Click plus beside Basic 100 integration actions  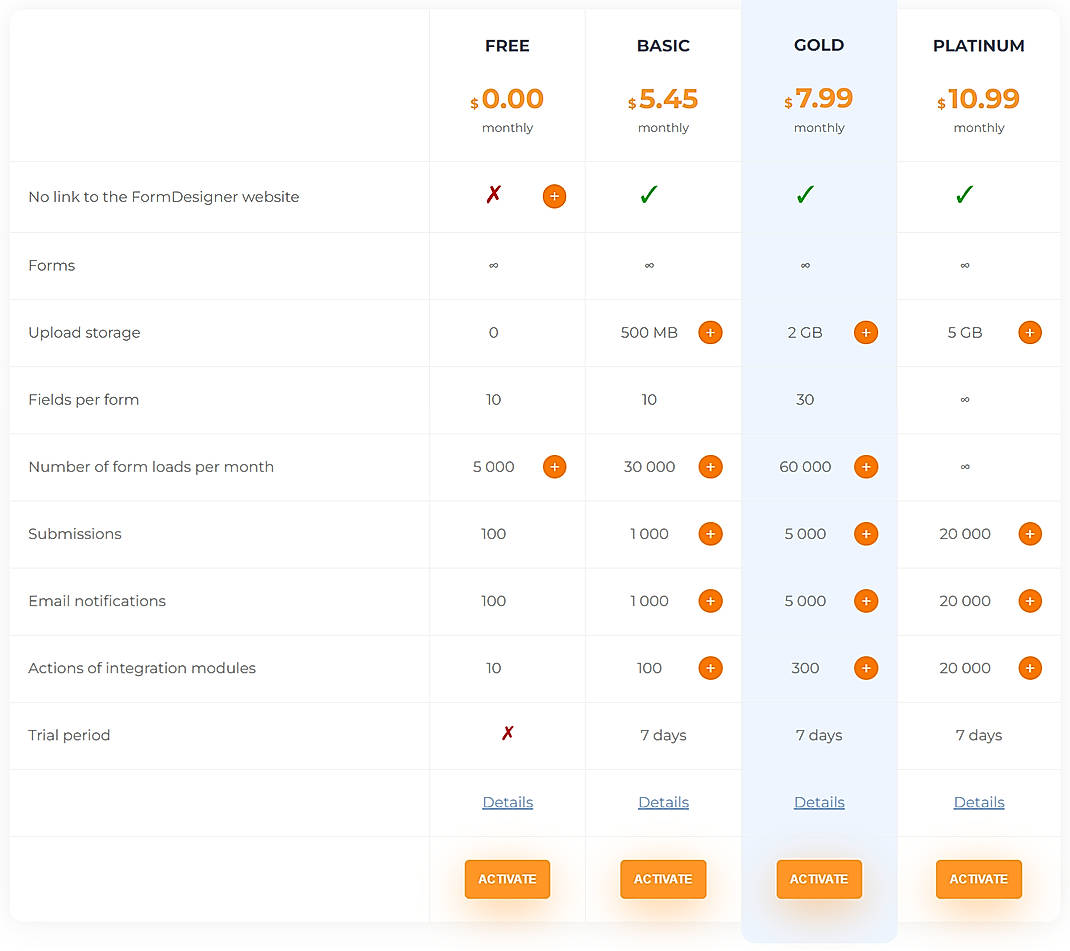coord(710,668)
